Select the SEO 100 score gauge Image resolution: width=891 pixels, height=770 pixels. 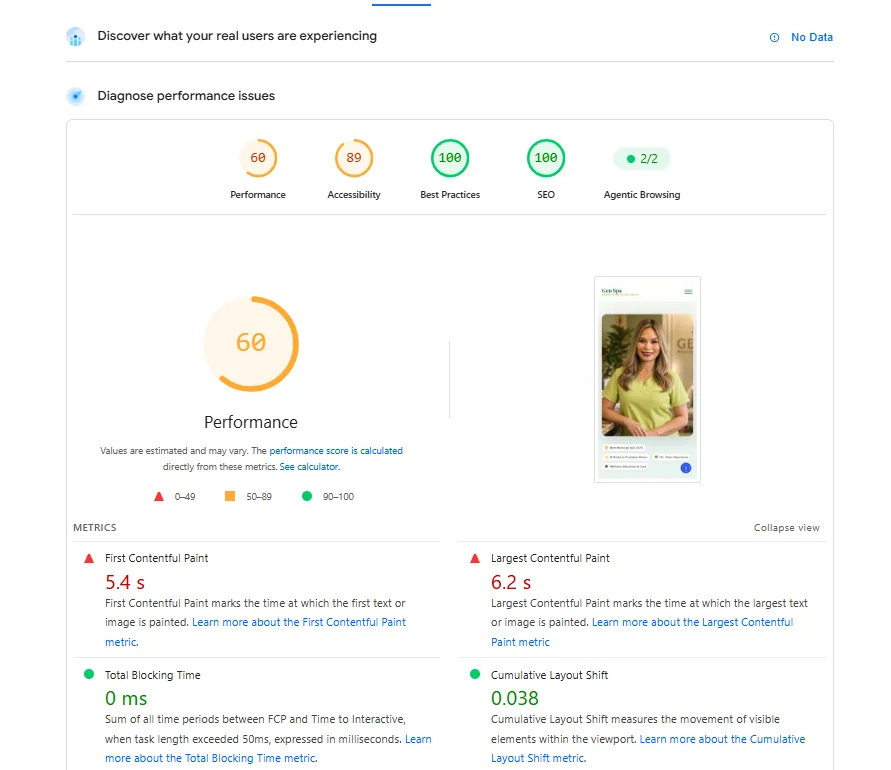point(546,158)
